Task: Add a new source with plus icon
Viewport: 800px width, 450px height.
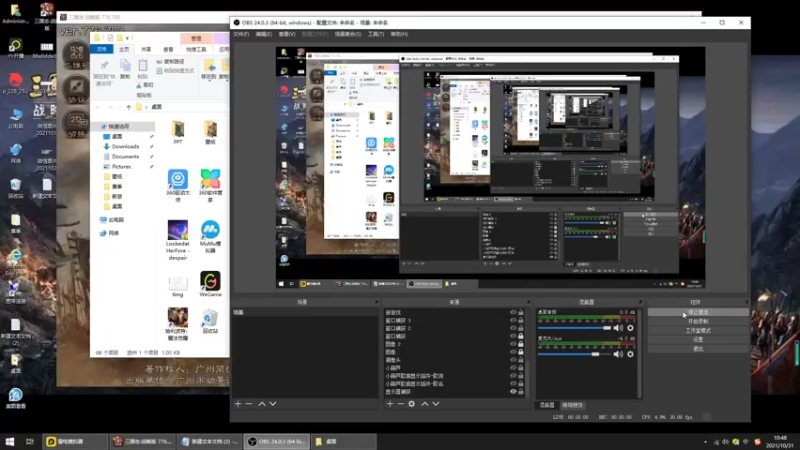Action: pyautogui.click(x=390, y=404)
